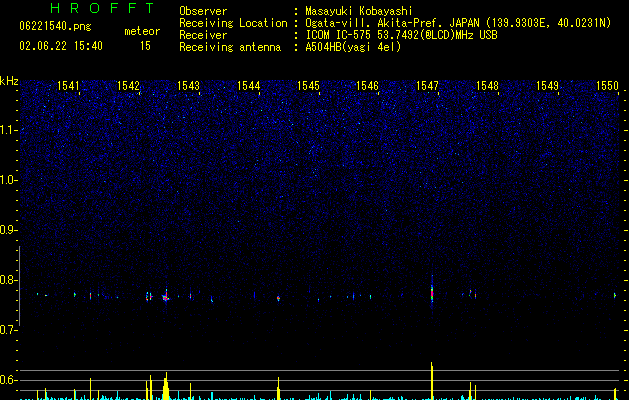Click the 1541 time marker
This screenshot has width=629, height=400.
coord(69,86)
